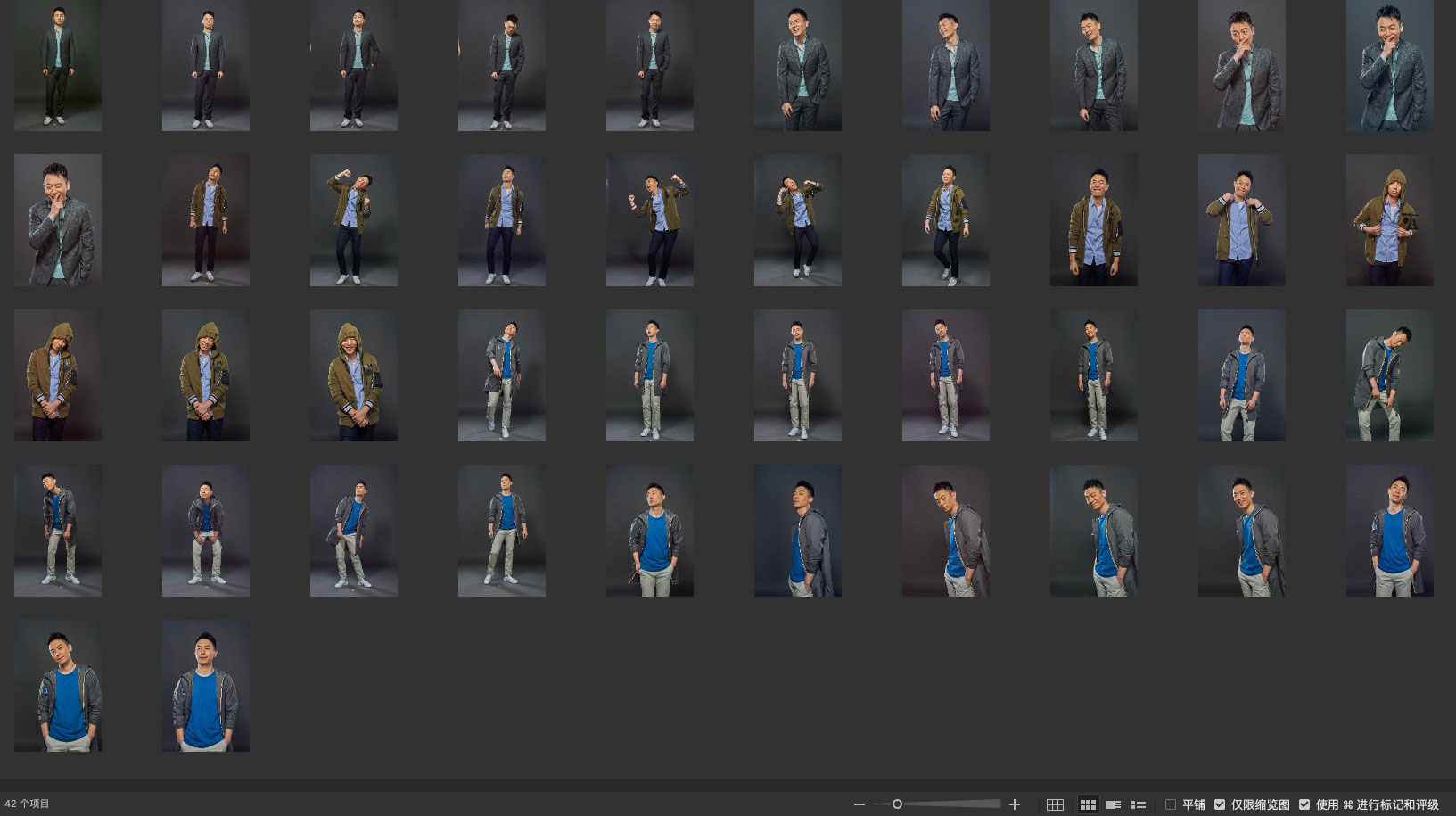Image resolution: width=1456 pixels, height=816 pixels.
Task: Select the last thumbnail in the first row
Action: [x=1389, y=66]
